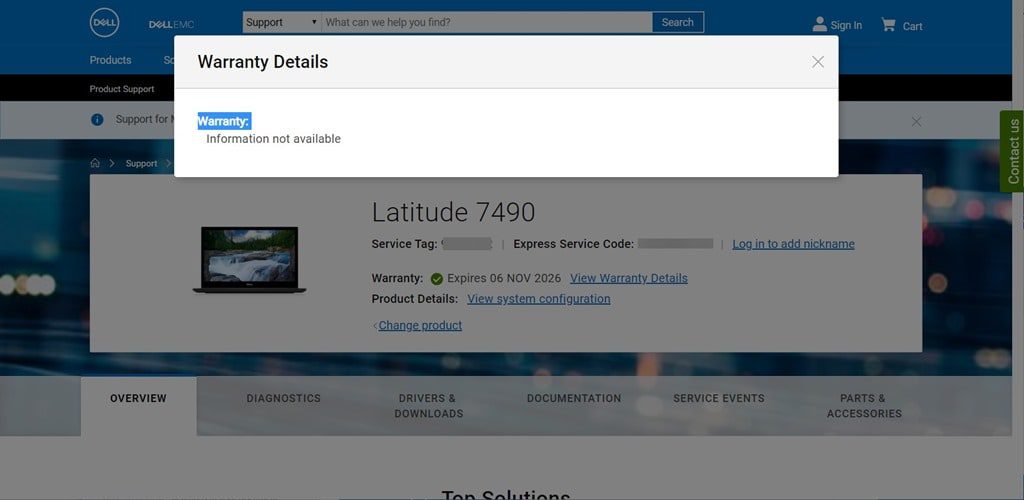1024x500 pixels.
Task: Click the Dell EMC logo
Action: [x=171, y=24]
